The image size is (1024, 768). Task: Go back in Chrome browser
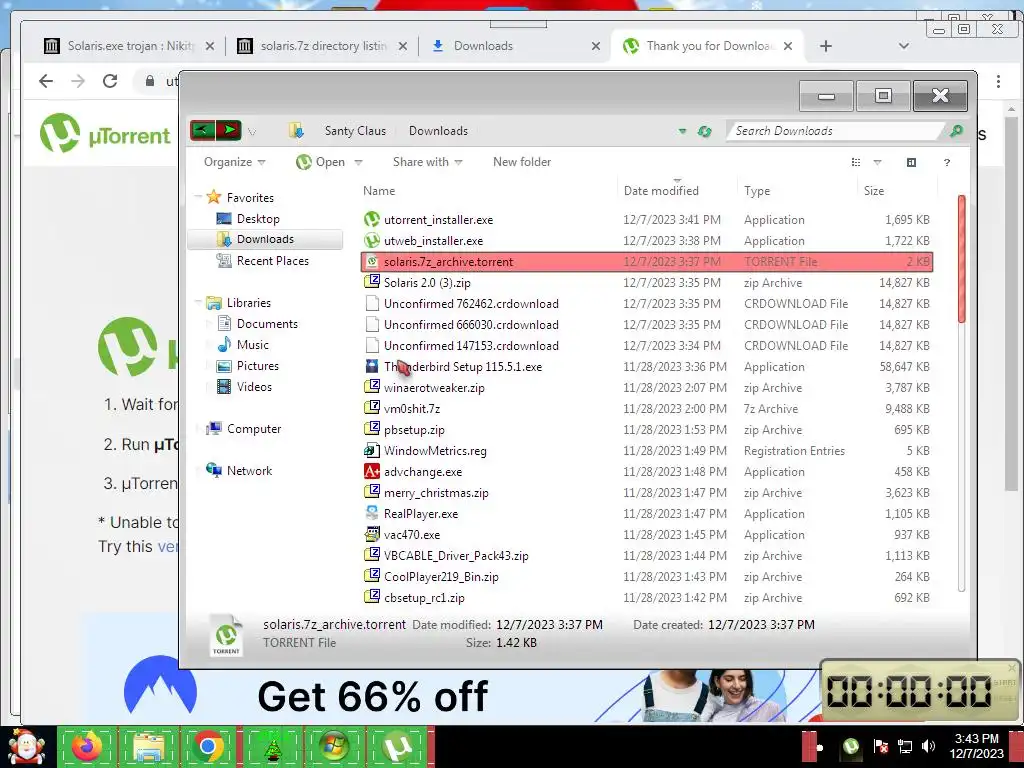point(46,81)
